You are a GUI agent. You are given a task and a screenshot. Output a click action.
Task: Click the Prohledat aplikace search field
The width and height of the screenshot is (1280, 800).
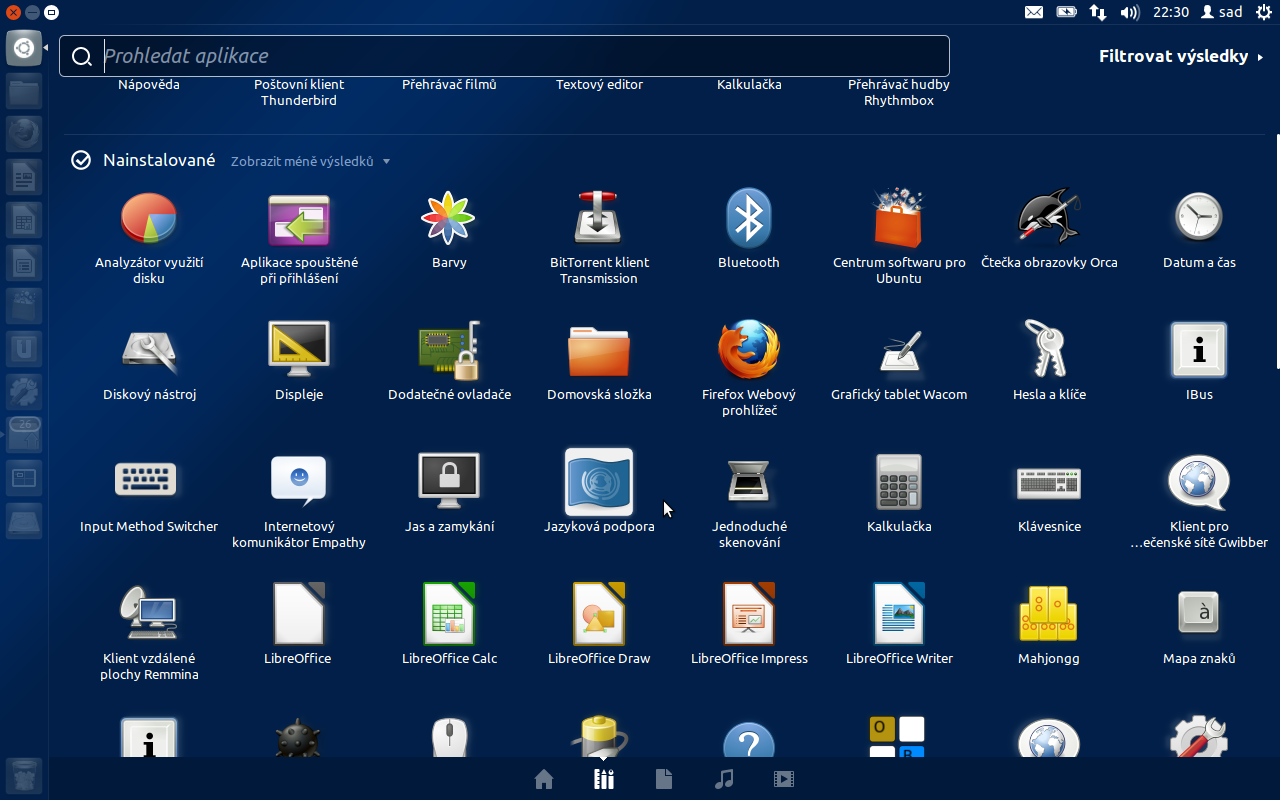click(504, 56)
